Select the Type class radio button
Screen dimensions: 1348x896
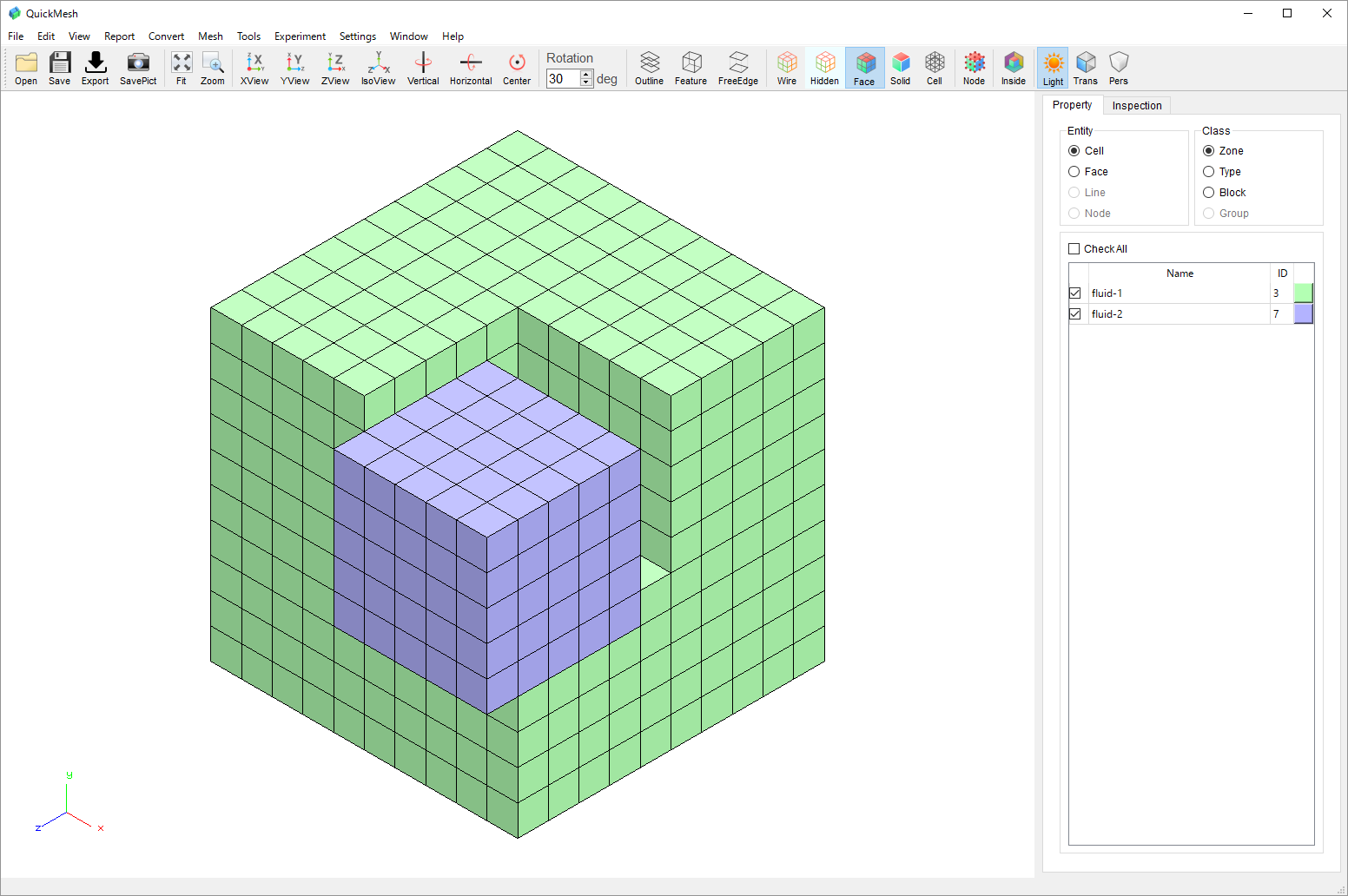(1209, 172)
